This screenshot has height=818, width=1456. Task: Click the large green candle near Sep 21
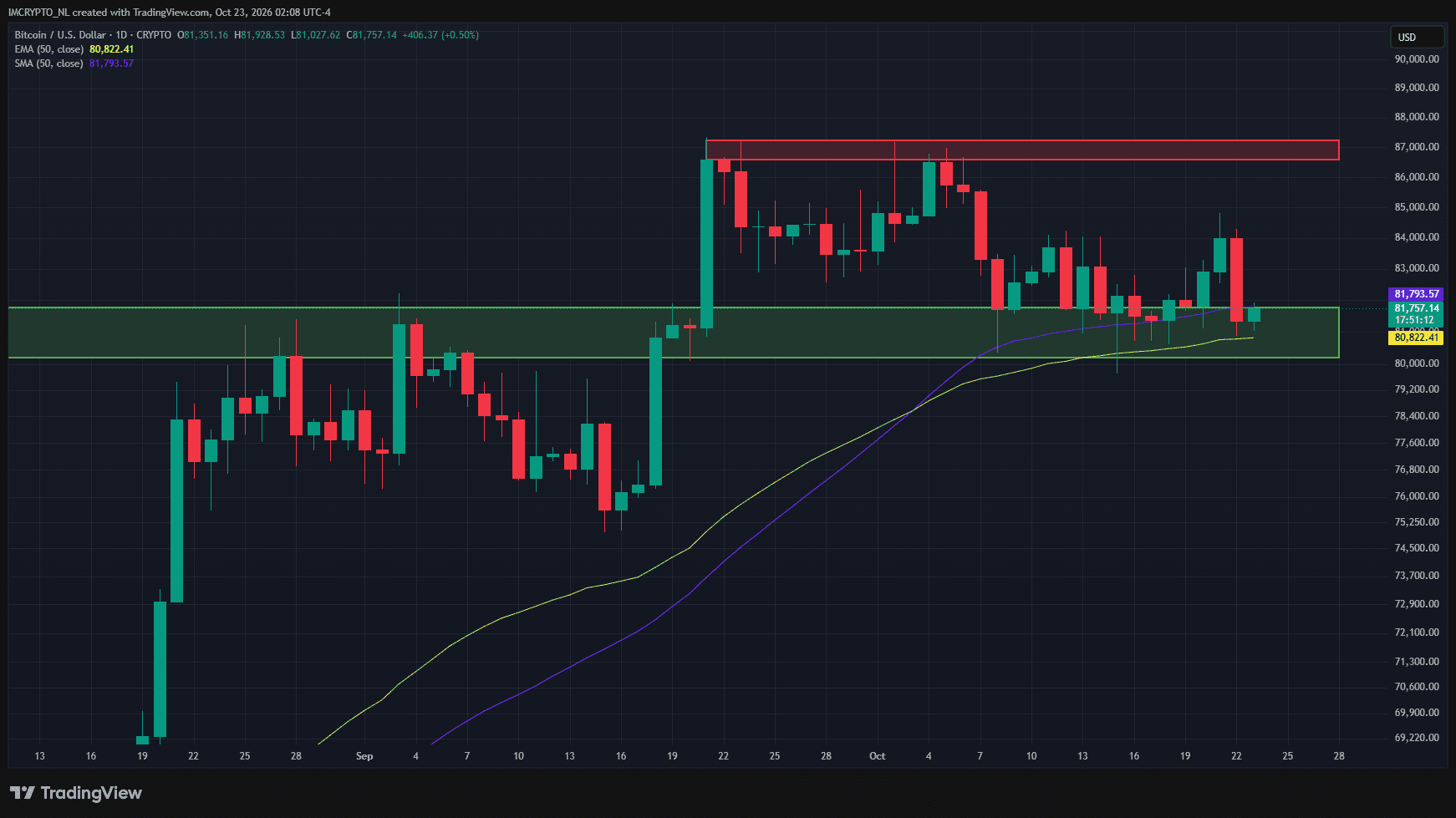(707, 244)
